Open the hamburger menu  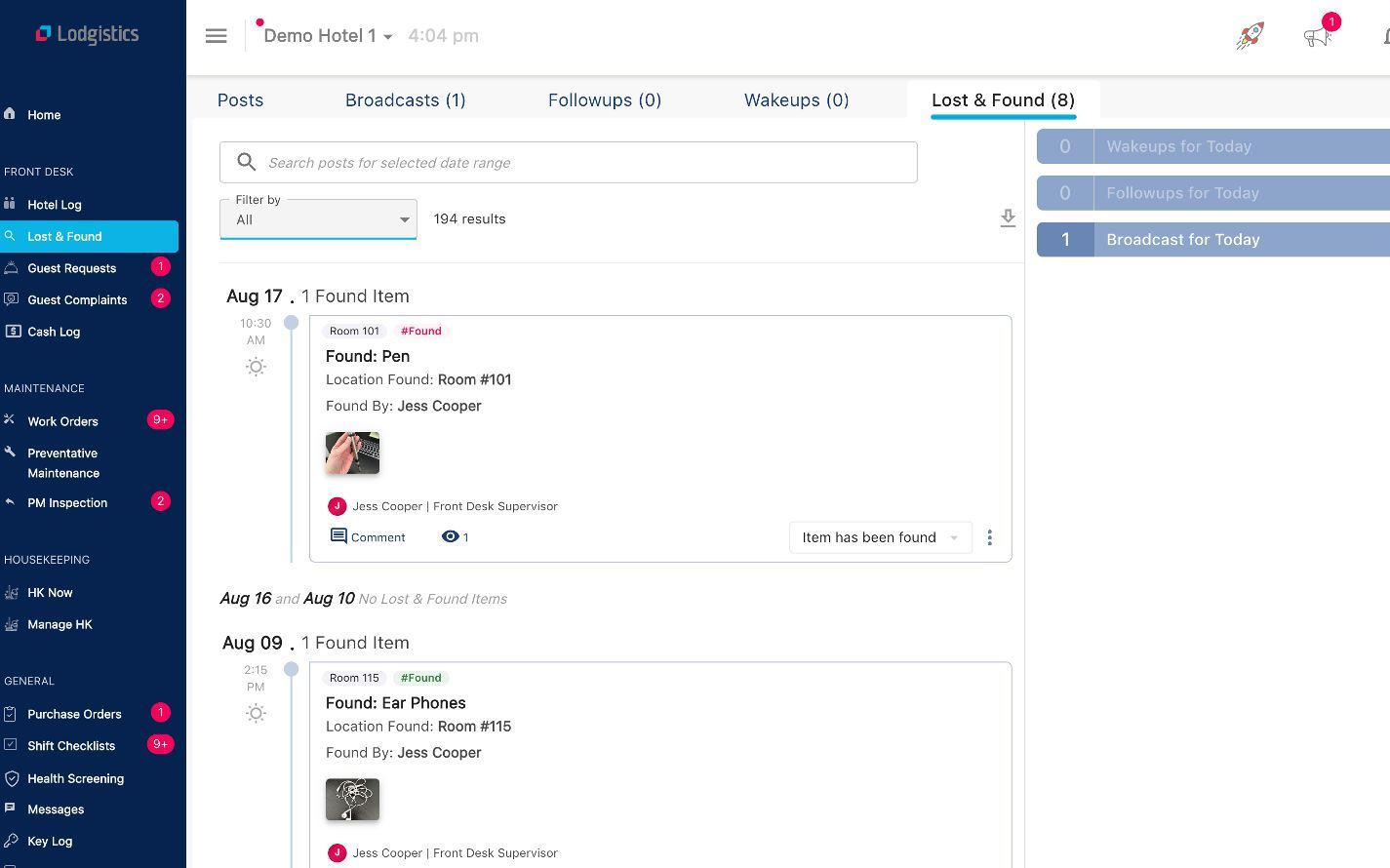[217, 36]
